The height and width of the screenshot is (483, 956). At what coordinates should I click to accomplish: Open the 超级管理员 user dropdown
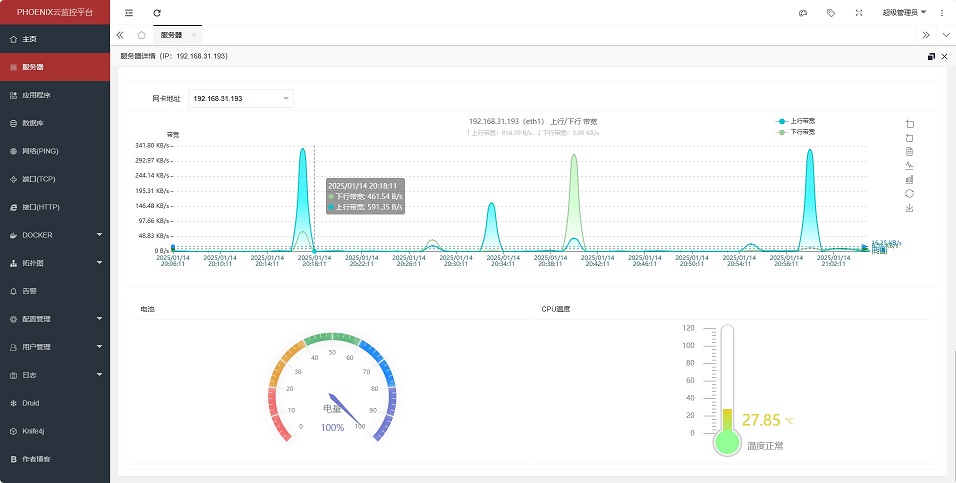tap(904, 13)
